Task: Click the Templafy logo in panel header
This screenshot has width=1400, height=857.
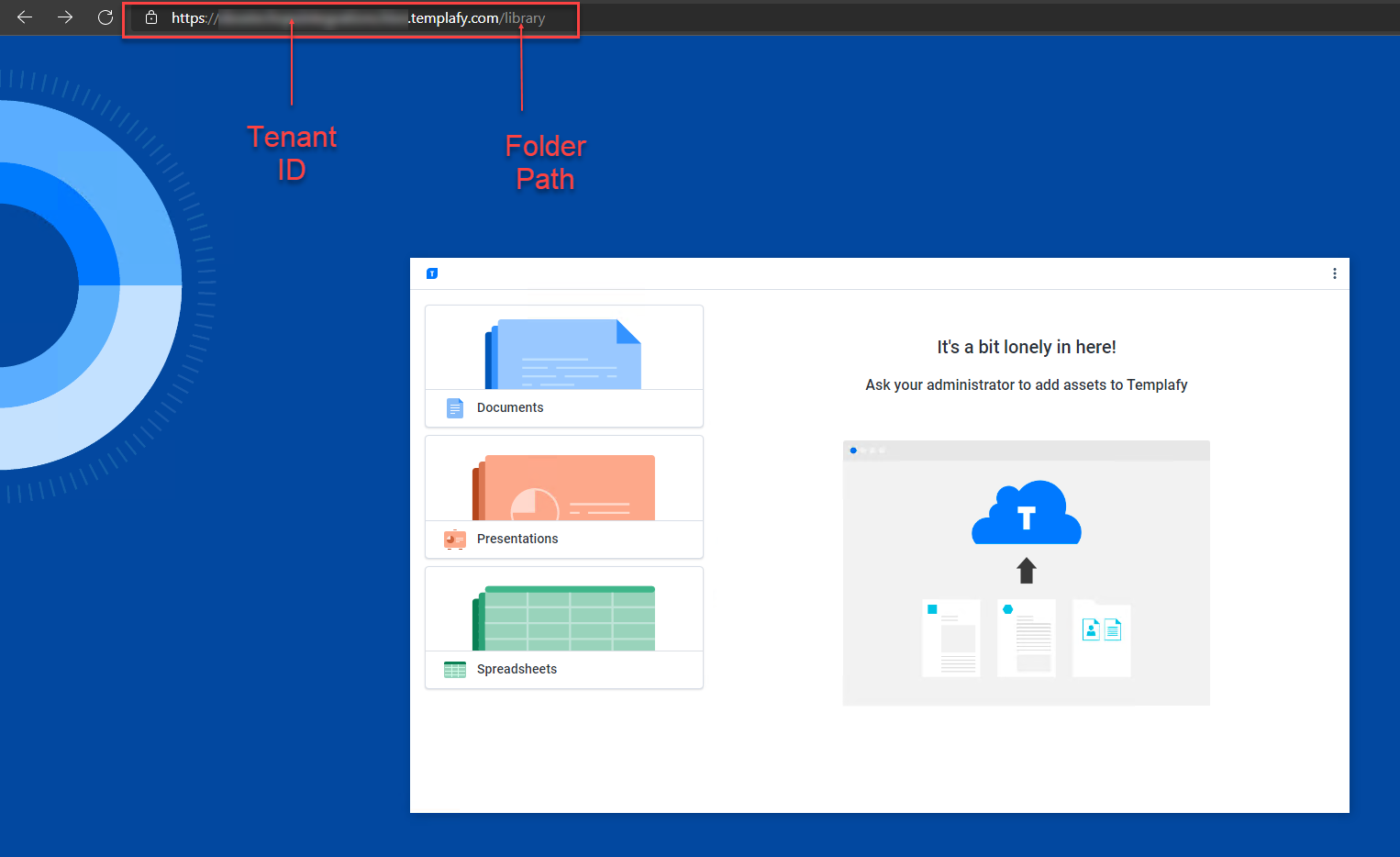Action: pyautogui.click(x=432, y=273)
